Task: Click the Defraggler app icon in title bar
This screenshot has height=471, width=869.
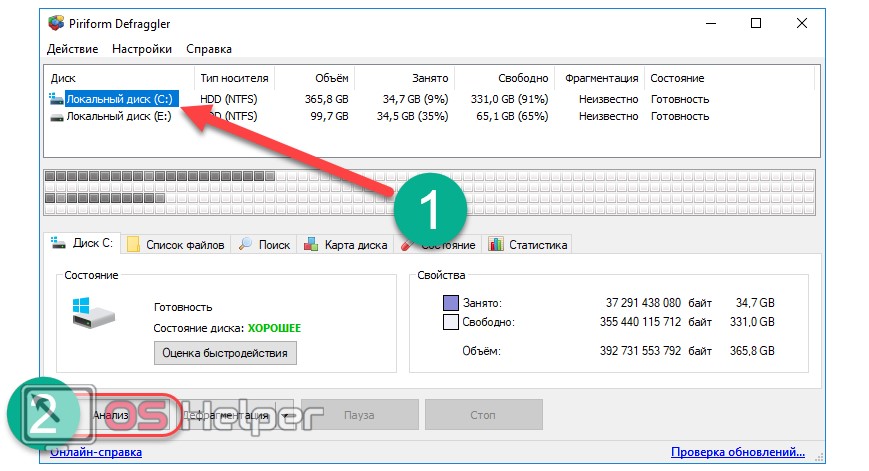Action: (56, 23)
